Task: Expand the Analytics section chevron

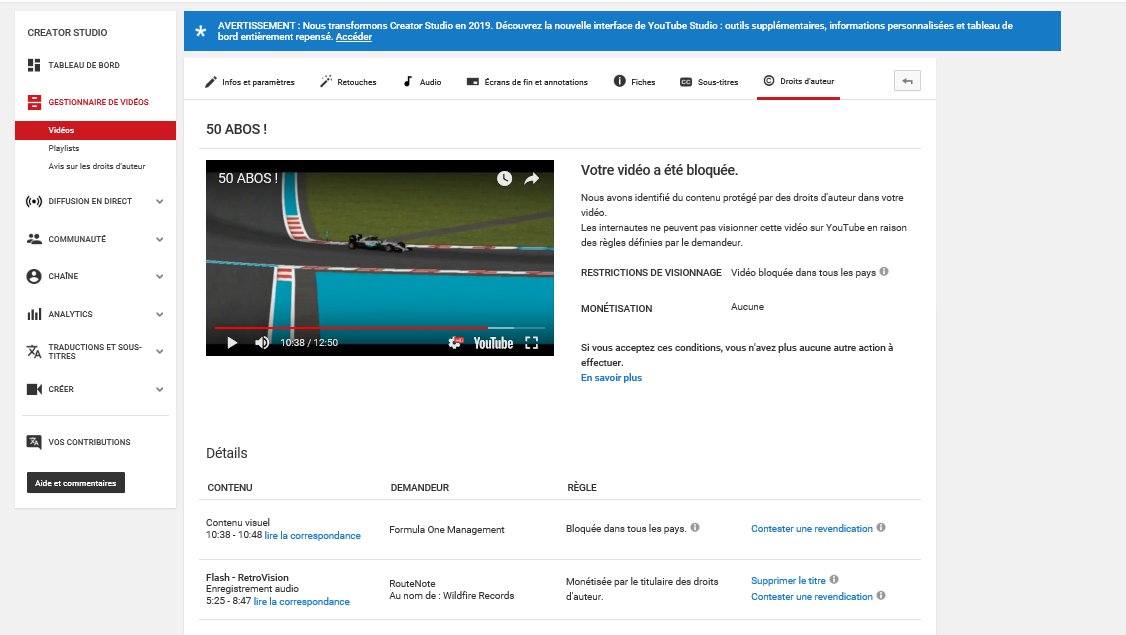Action: click(159, 314)
